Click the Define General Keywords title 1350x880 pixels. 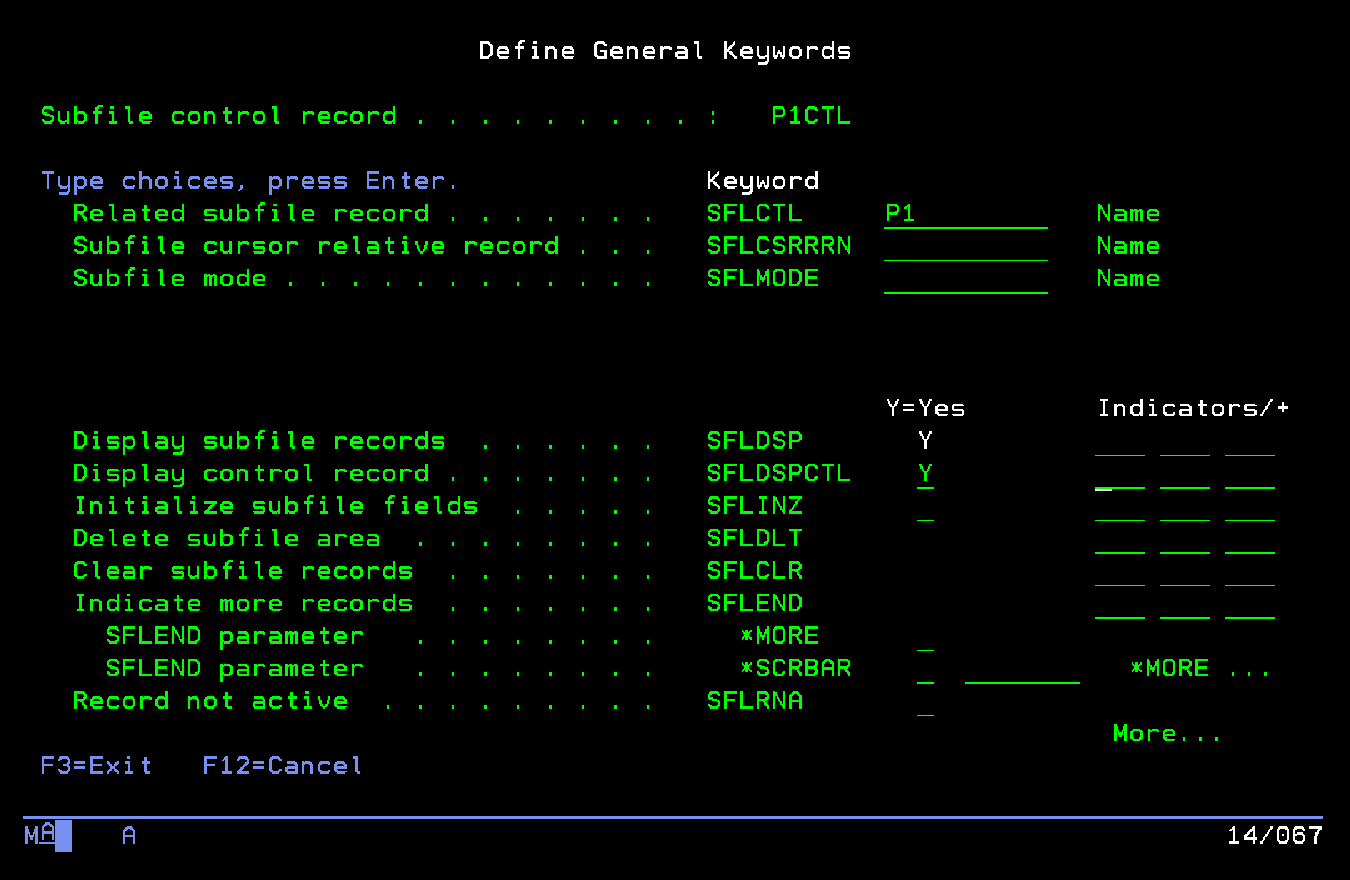[665, 50]
